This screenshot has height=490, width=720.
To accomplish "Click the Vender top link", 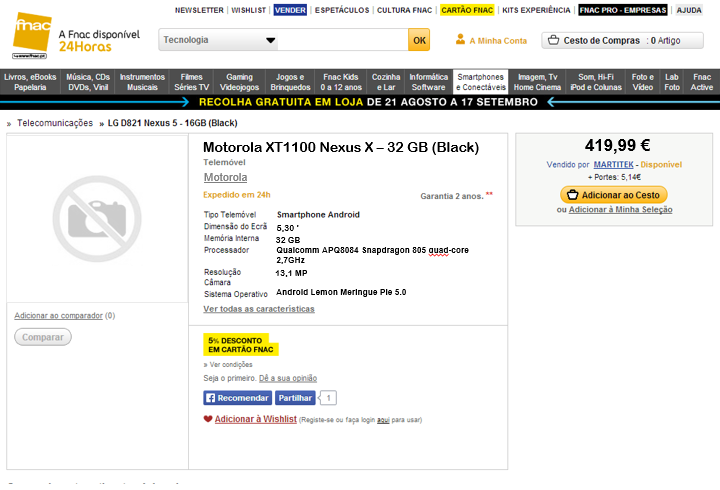I will coord(290,10).
